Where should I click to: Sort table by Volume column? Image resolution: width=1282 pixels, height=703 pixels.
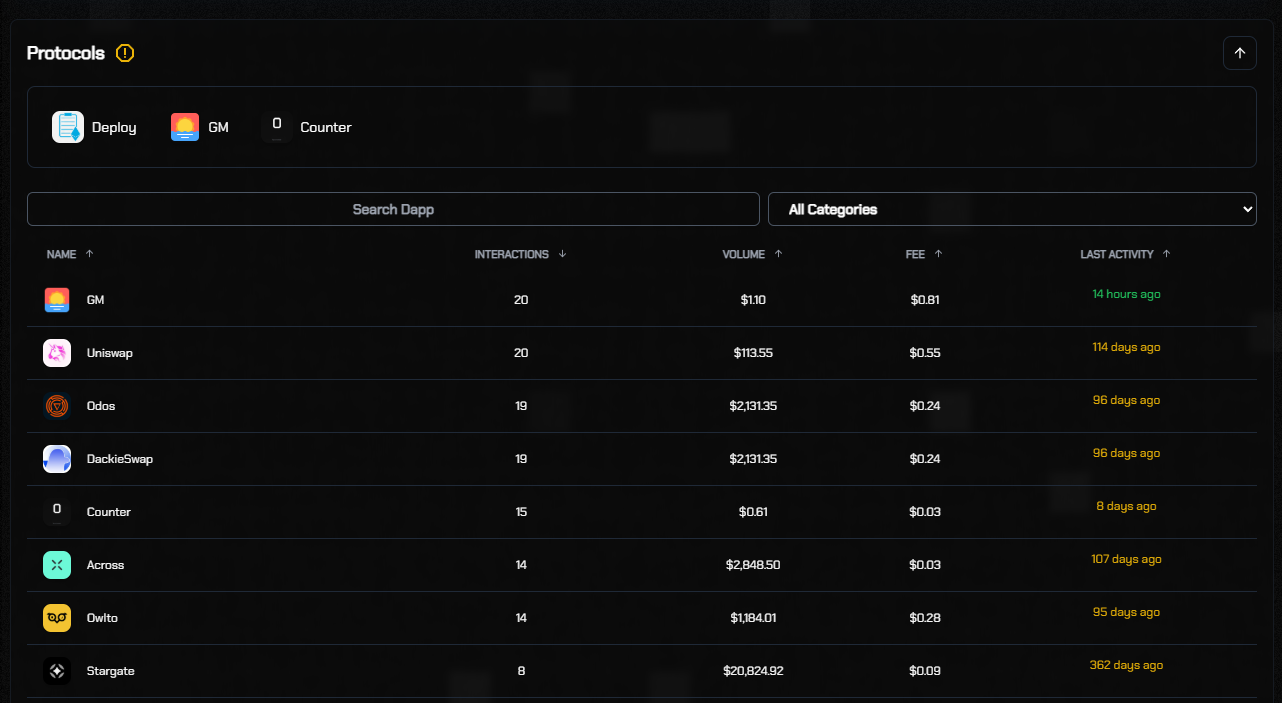click(x=743, y=254)
